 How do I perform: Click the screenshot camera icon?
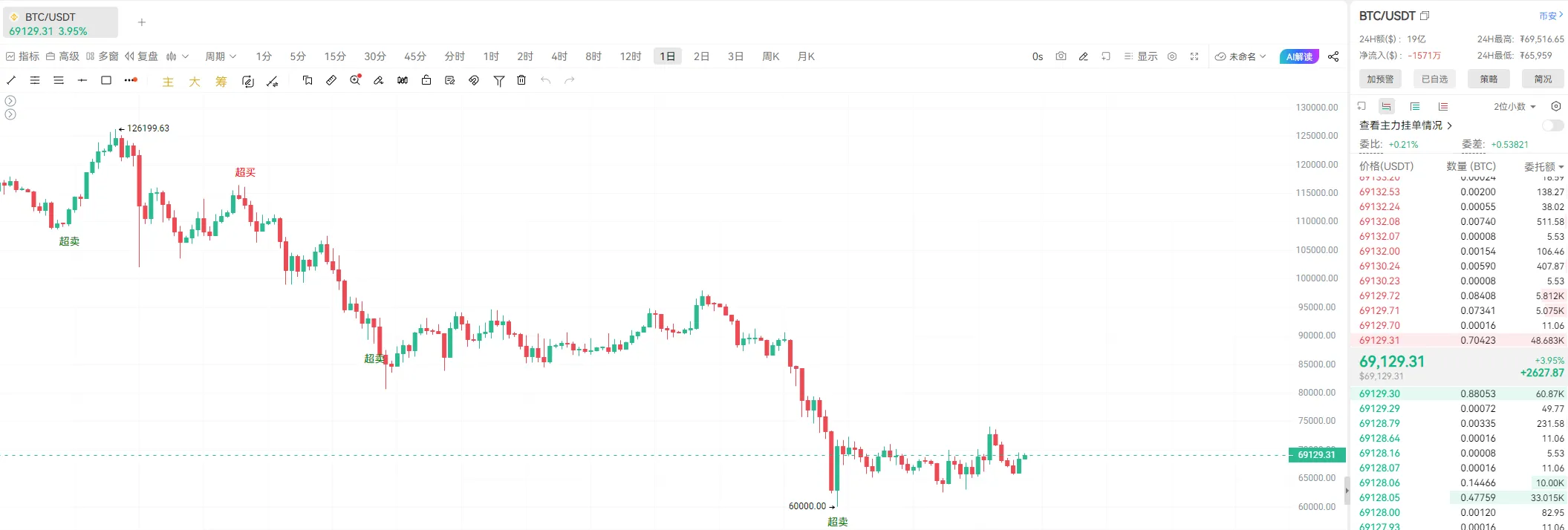(x=1061, y=56)
